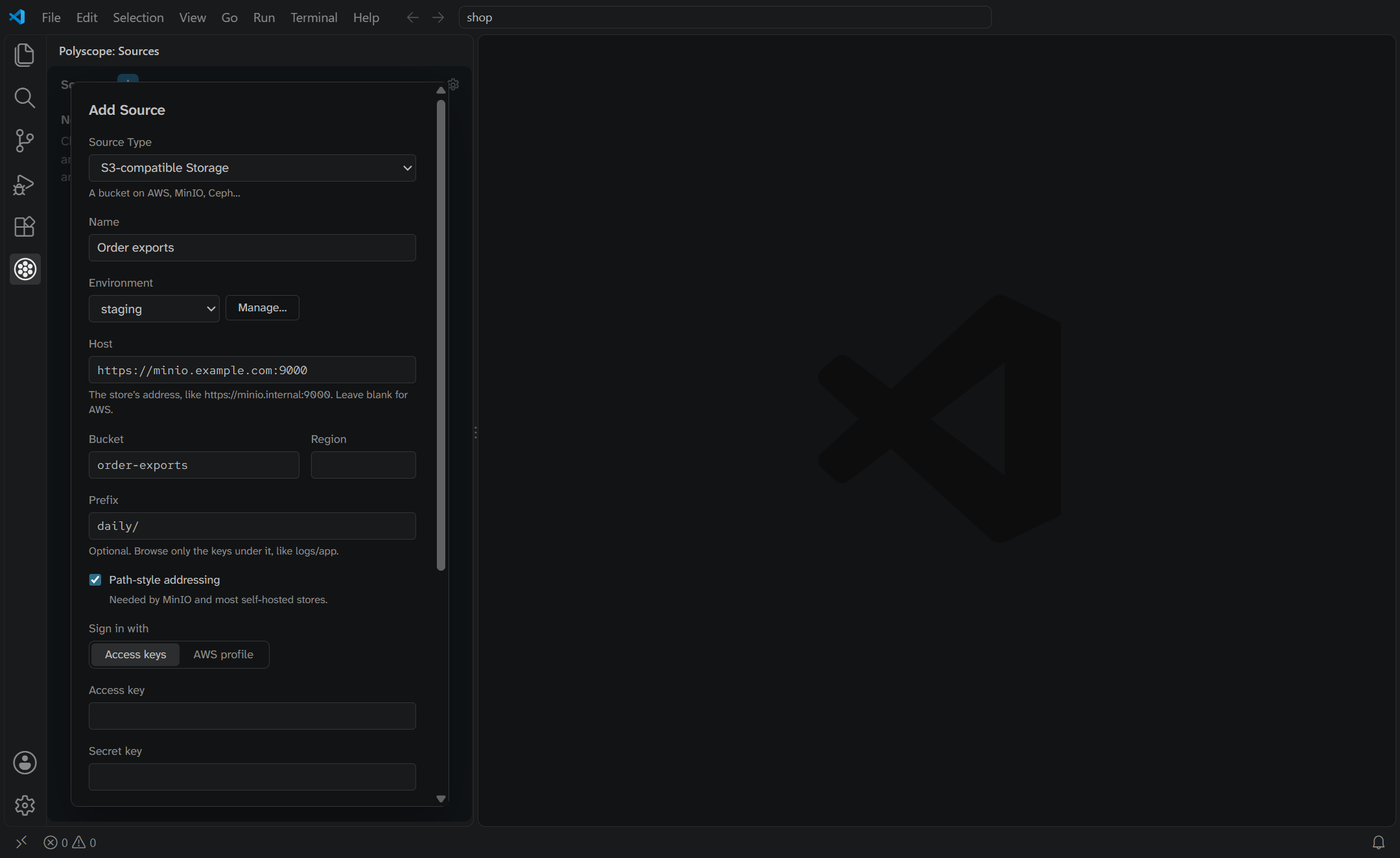The image size is (1400, 858).
Task: Click the sidebar sash handle dots
Action: [476, 433]
